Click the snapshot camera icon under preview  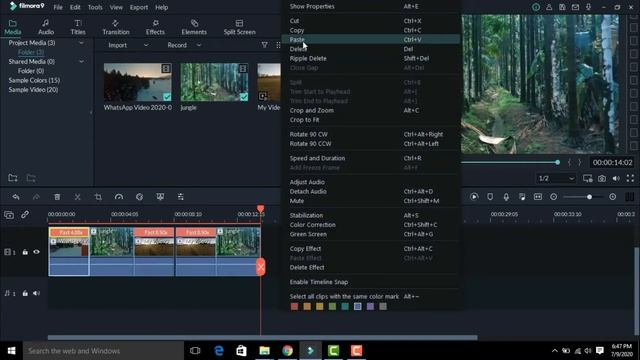tap(602, 178)
